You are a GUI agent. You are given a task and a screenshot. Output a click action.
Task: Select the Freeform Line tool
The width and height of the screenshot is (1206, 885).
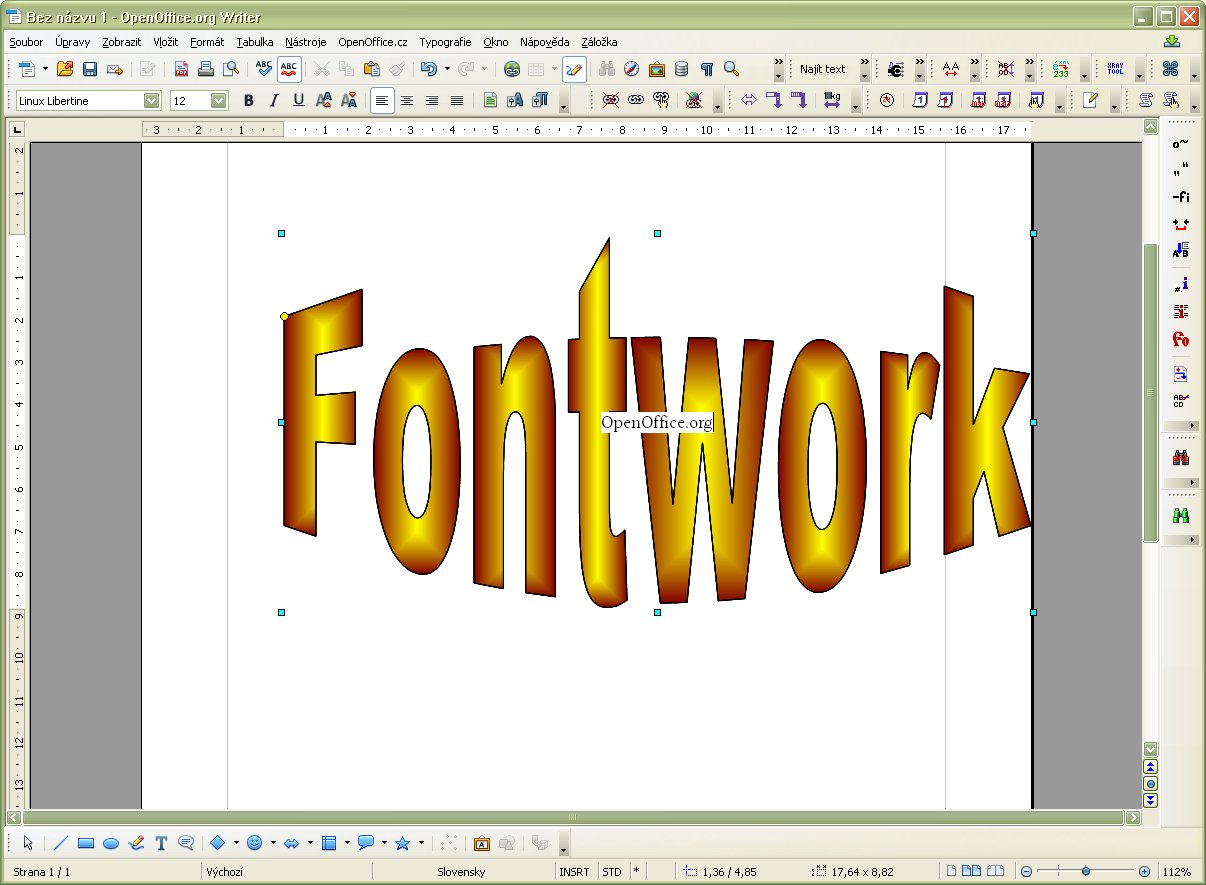coord(136,843)
